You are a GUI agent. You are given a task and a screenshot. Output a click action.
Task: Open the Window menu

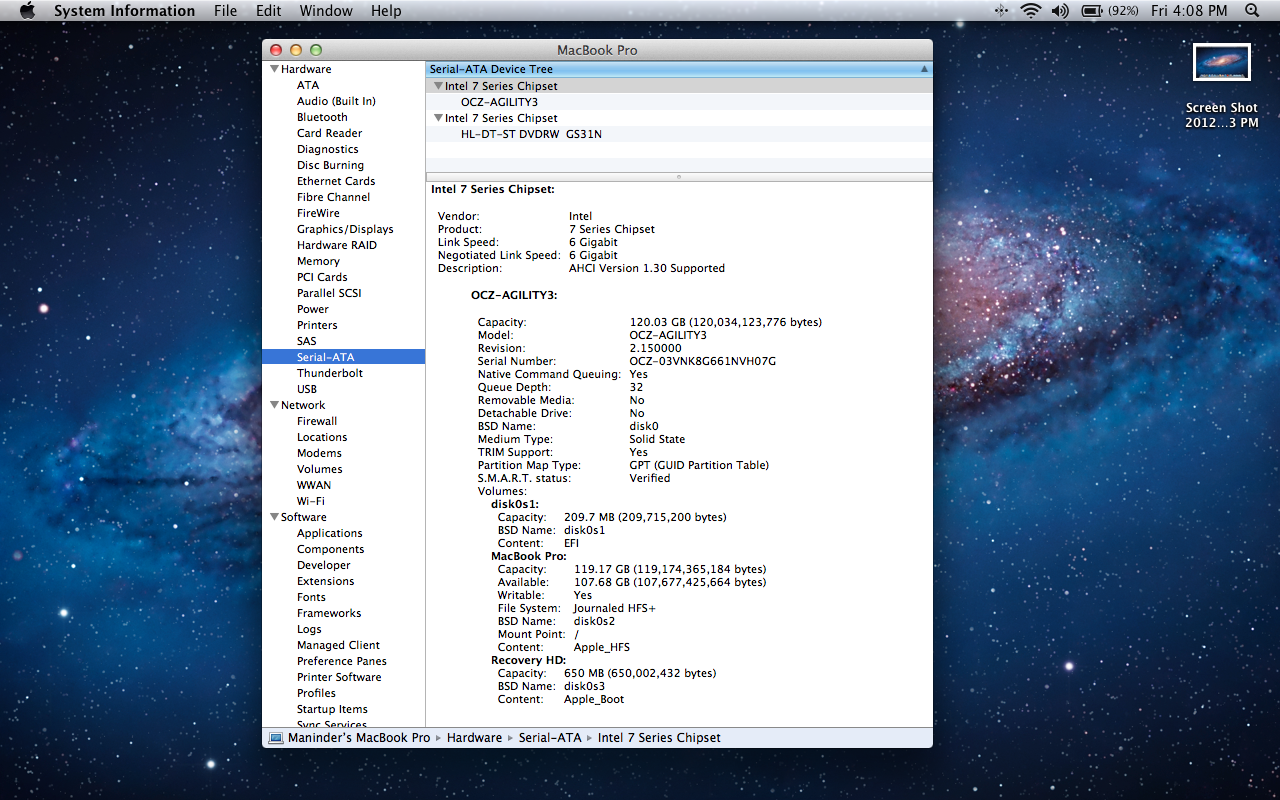(x=326, y=11)
